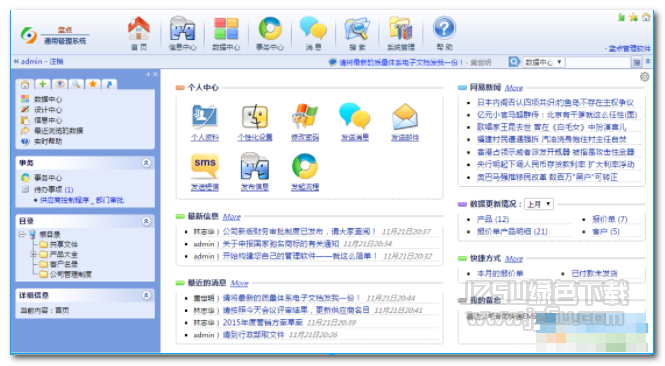665x366 pixels.
Task: Click the 发起流程 icon in 个人中心
Action: tap(305, 166)
